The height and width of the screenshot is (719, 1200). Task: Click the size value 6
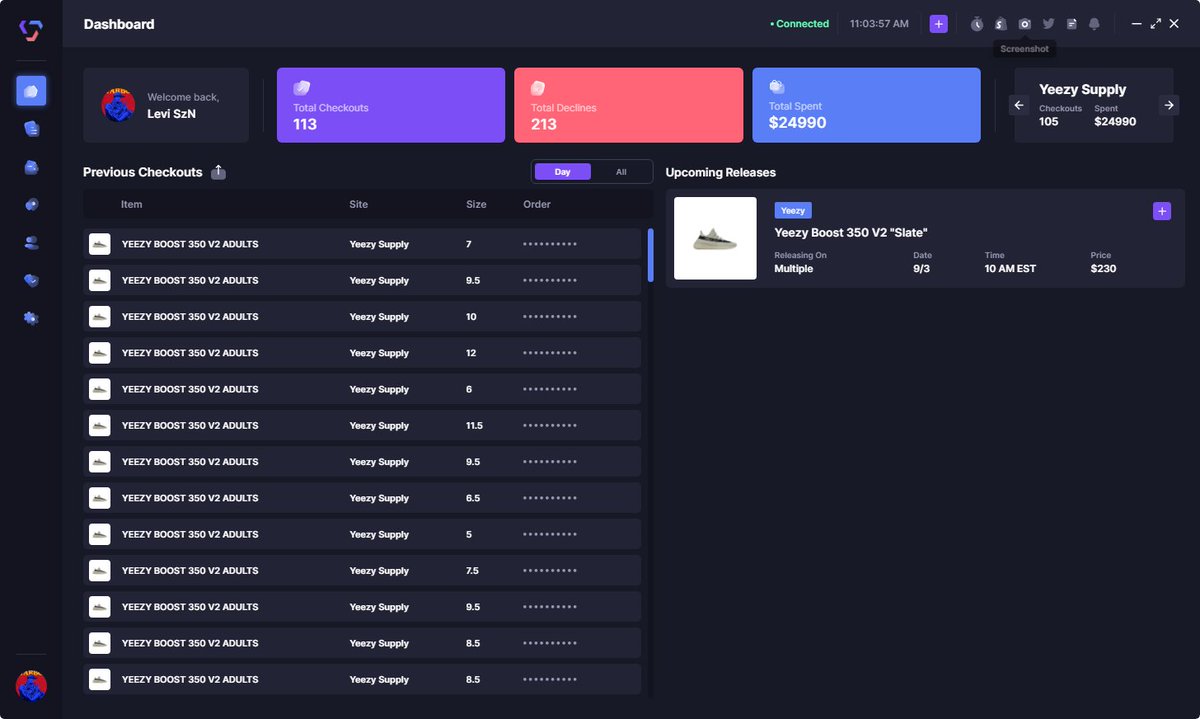(469, 389)
